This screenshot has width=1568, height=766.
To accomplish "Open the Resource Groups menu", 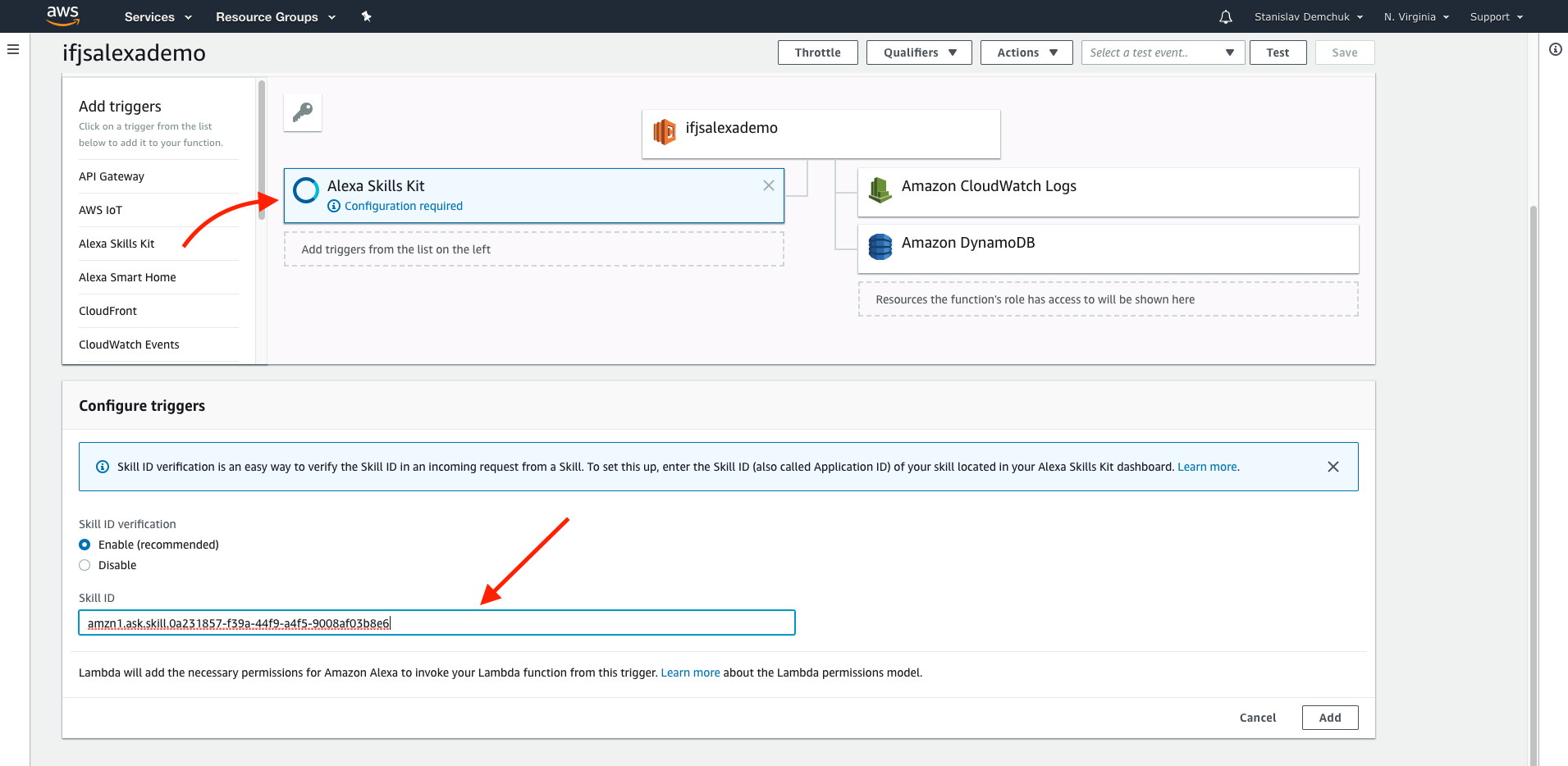I will click(275, 17).
